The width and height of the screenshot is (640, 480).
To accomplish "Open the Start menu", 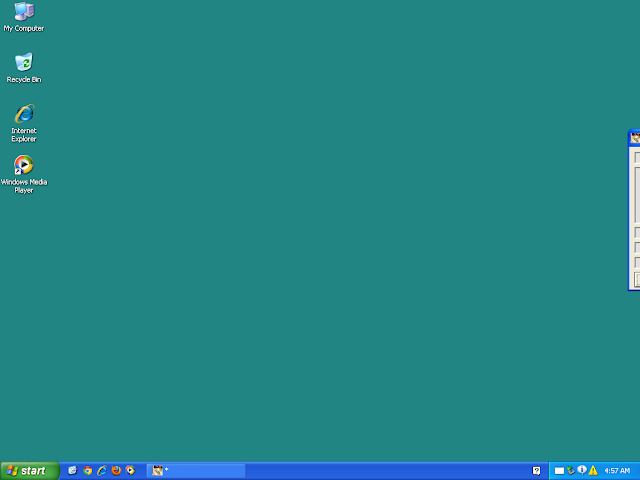I will tap(29, 471).
